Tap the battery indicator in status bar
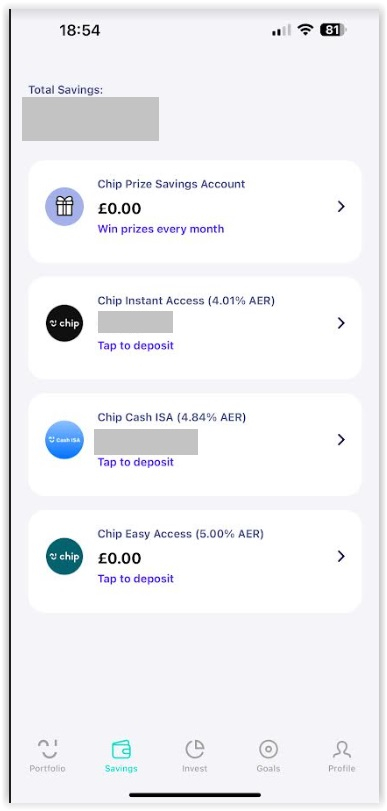 (334, 31)
